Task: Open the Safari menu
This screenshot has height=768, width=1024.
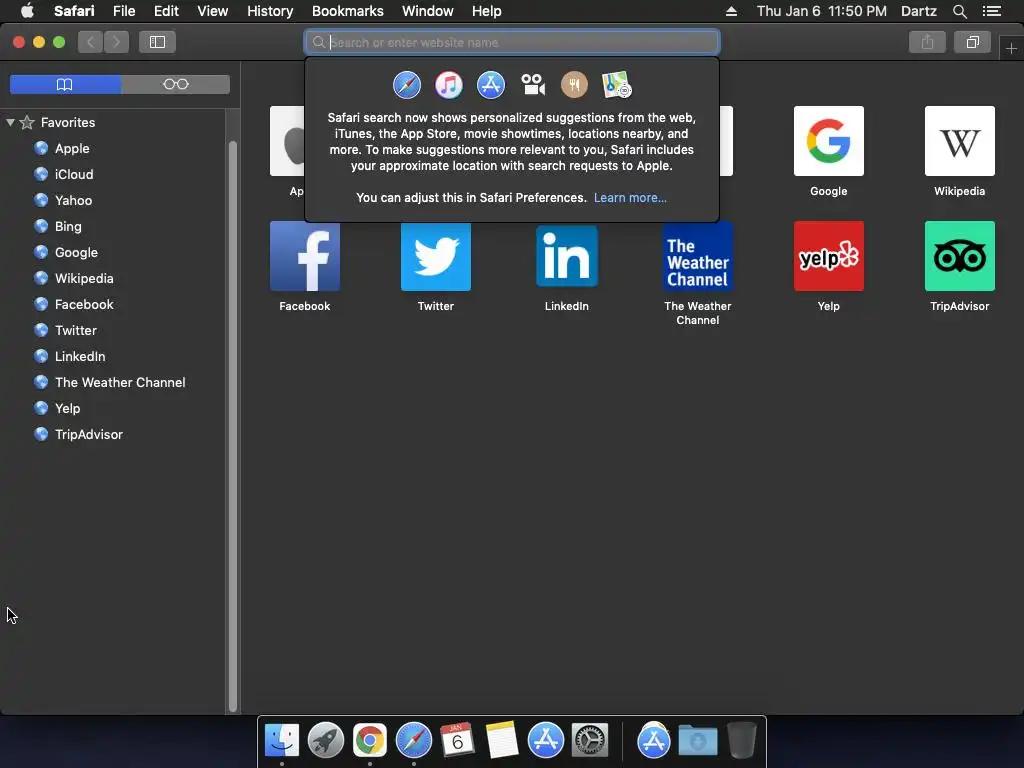Action: tap(74, 11)
